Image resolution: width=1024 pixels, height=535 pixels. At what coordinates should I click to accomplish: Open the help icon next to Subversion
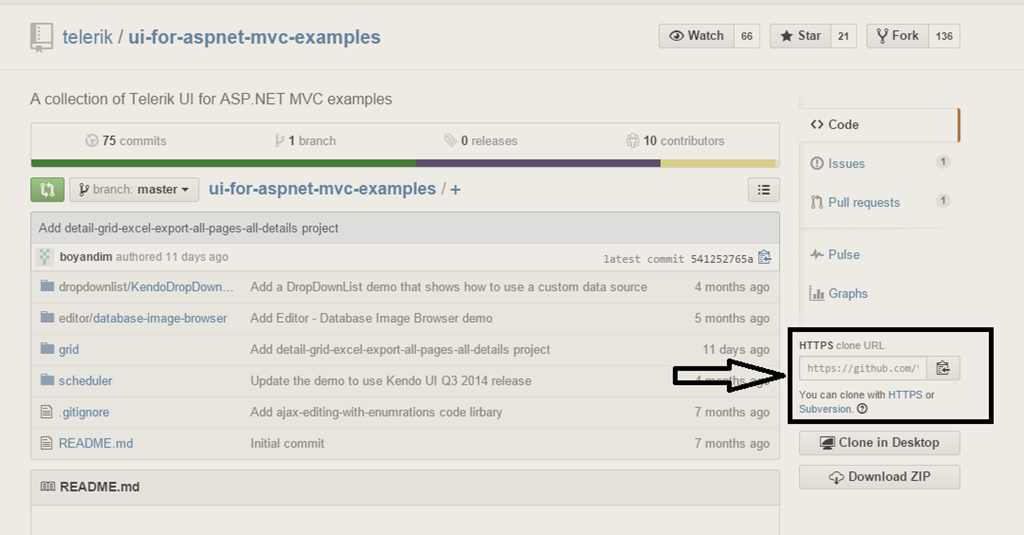(862, 409)
